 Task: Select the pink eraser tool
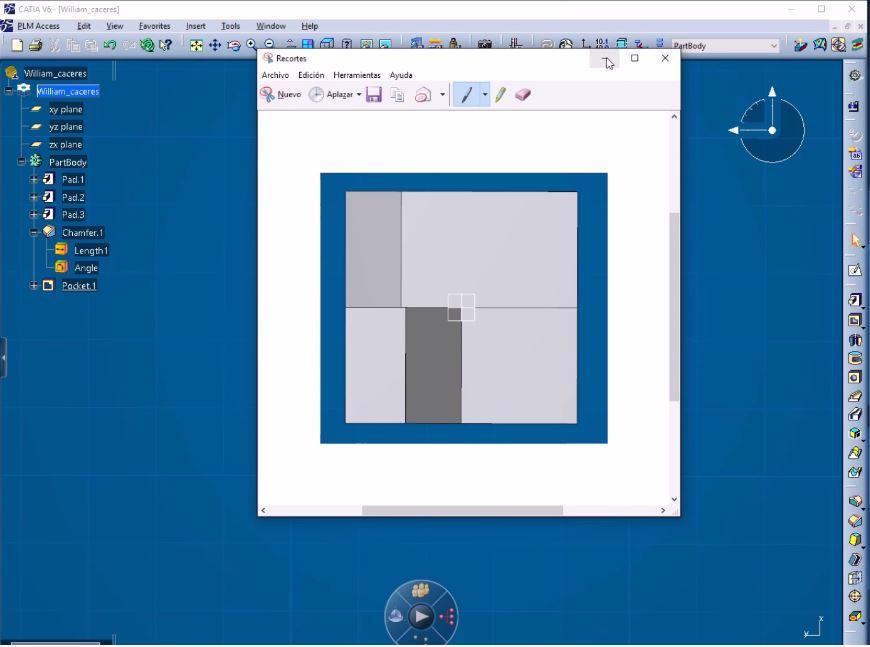coord(523,95)
